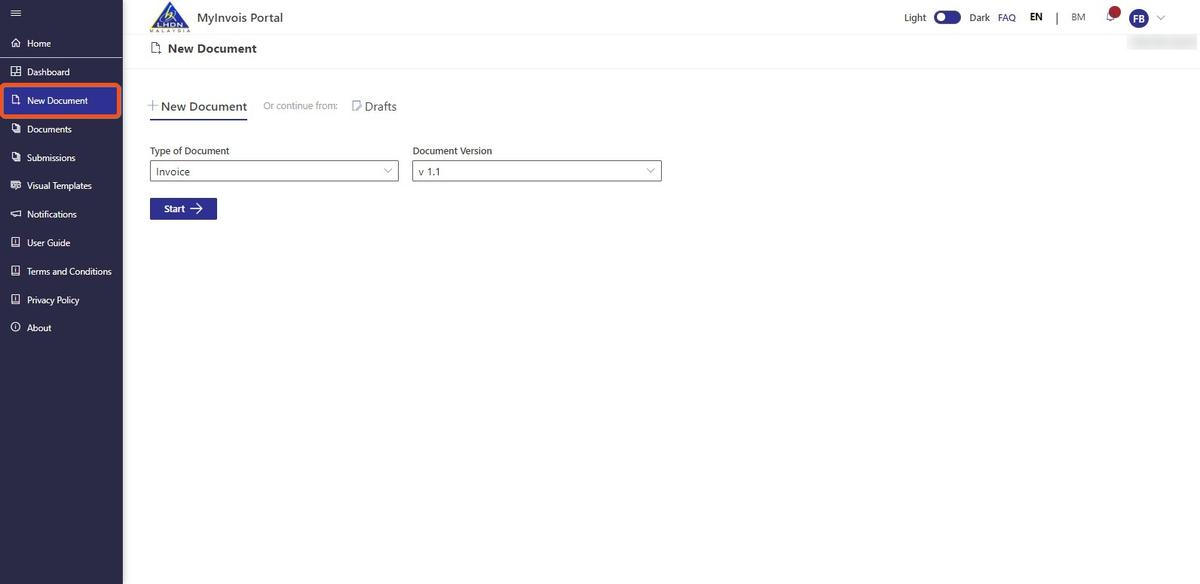
Task: Click the User Guide book icon in the sidebar
Action: [x=15, y=242]
